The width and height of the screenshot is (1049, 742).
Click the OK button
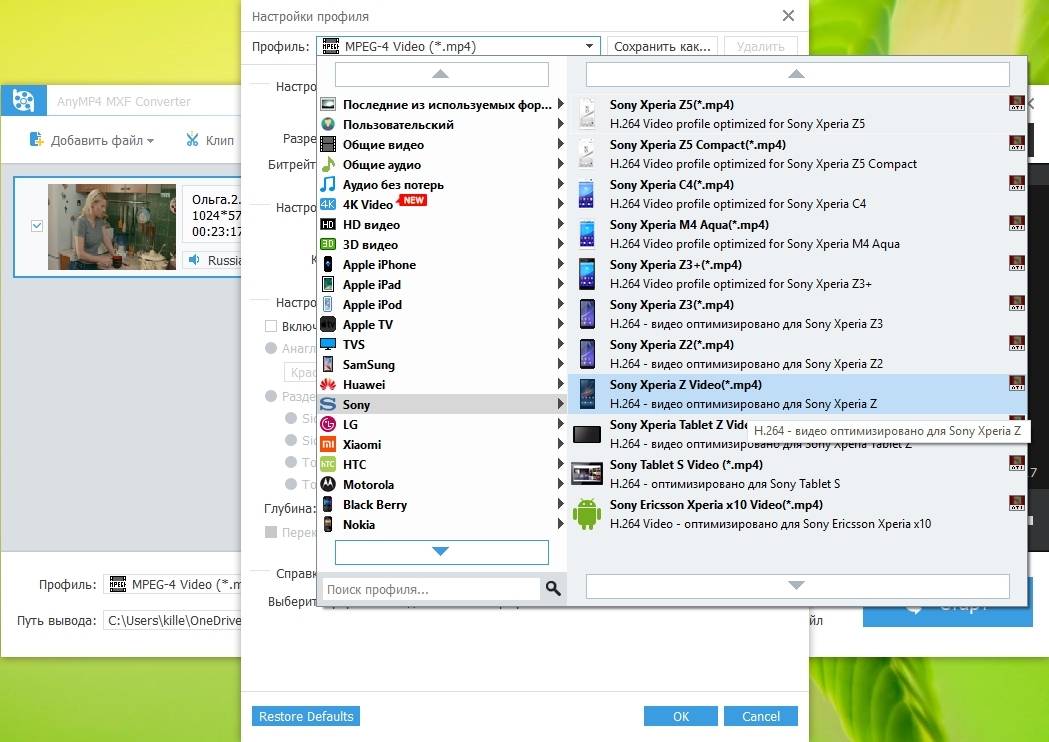click(680, 716)
